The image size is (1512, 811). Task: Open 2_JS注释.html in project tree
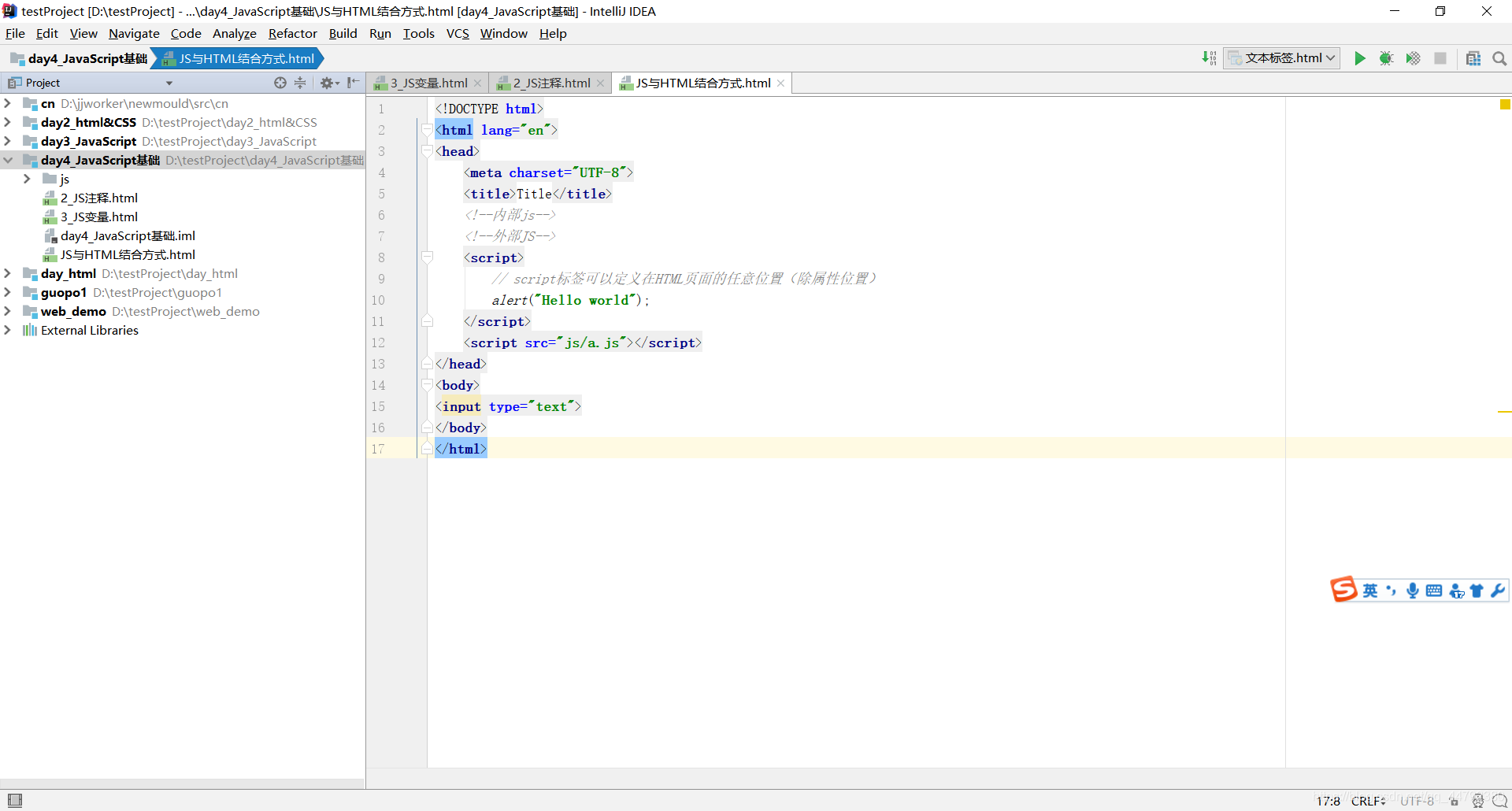pos(98,198)
